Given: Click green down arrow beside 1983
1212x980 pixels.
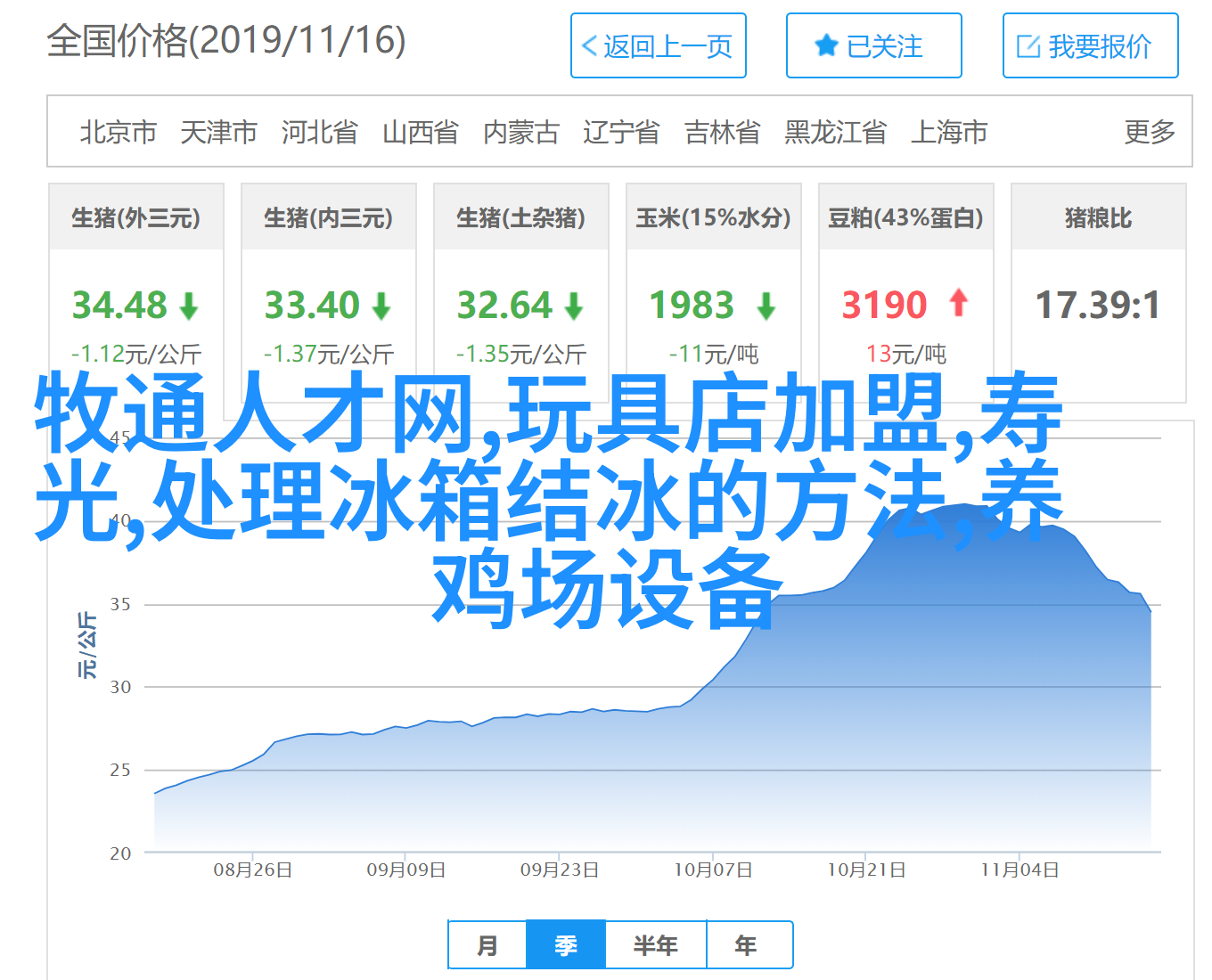Looking at the screenshot, I should click(x=766, y=306).
